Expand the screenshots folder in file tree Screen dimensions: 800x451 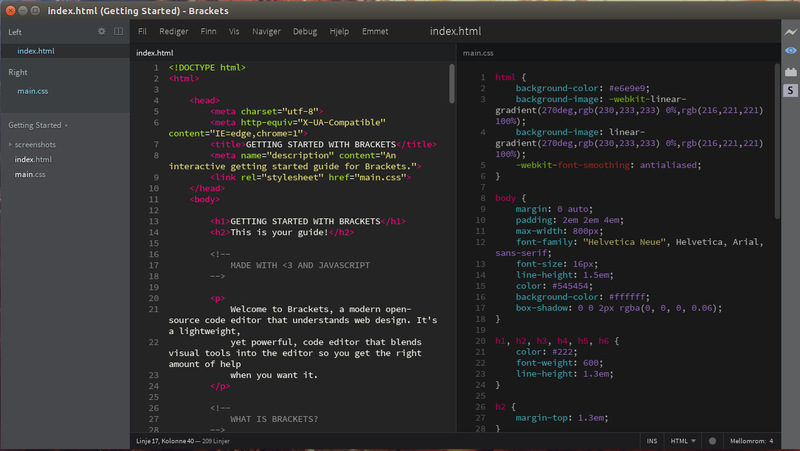[x=34, y=144]
